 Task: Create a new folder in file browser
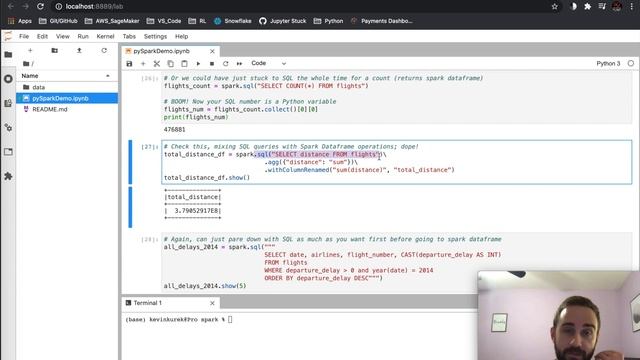point(54,51)
